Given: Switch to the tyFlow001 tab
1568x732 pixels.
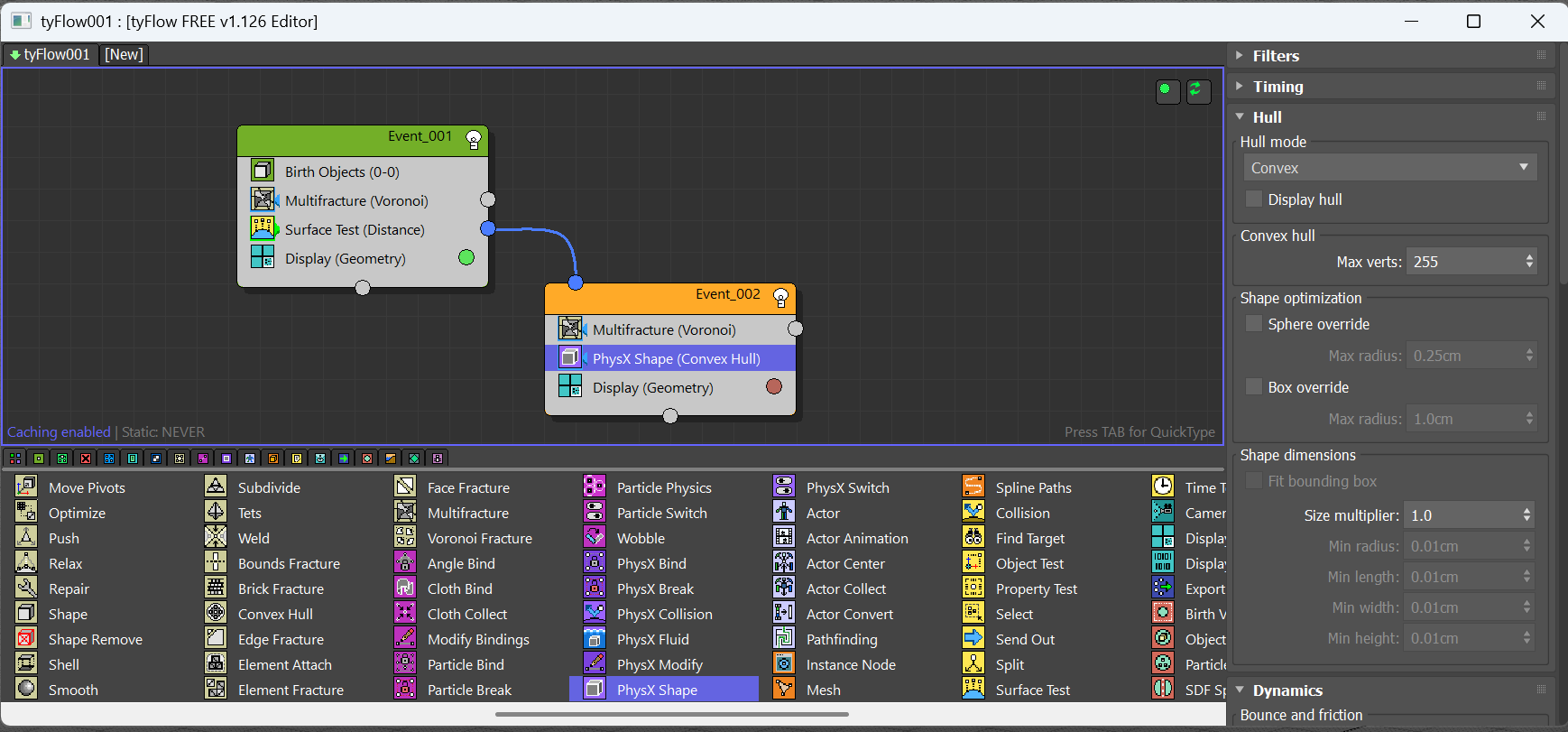Looking at the screenshot, I should [x=50, y=54].
